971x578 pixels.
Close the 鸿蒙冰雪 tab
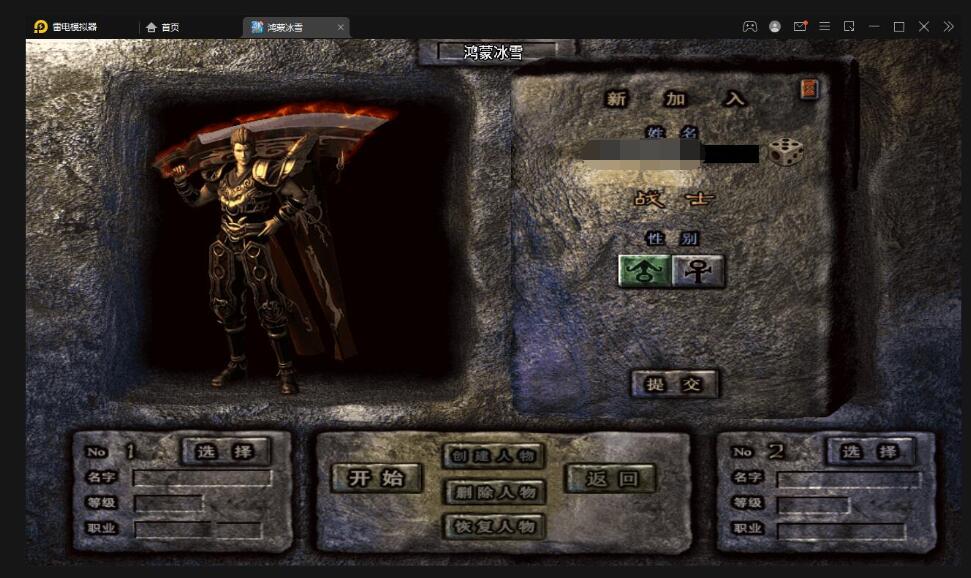tap(341, 27)
